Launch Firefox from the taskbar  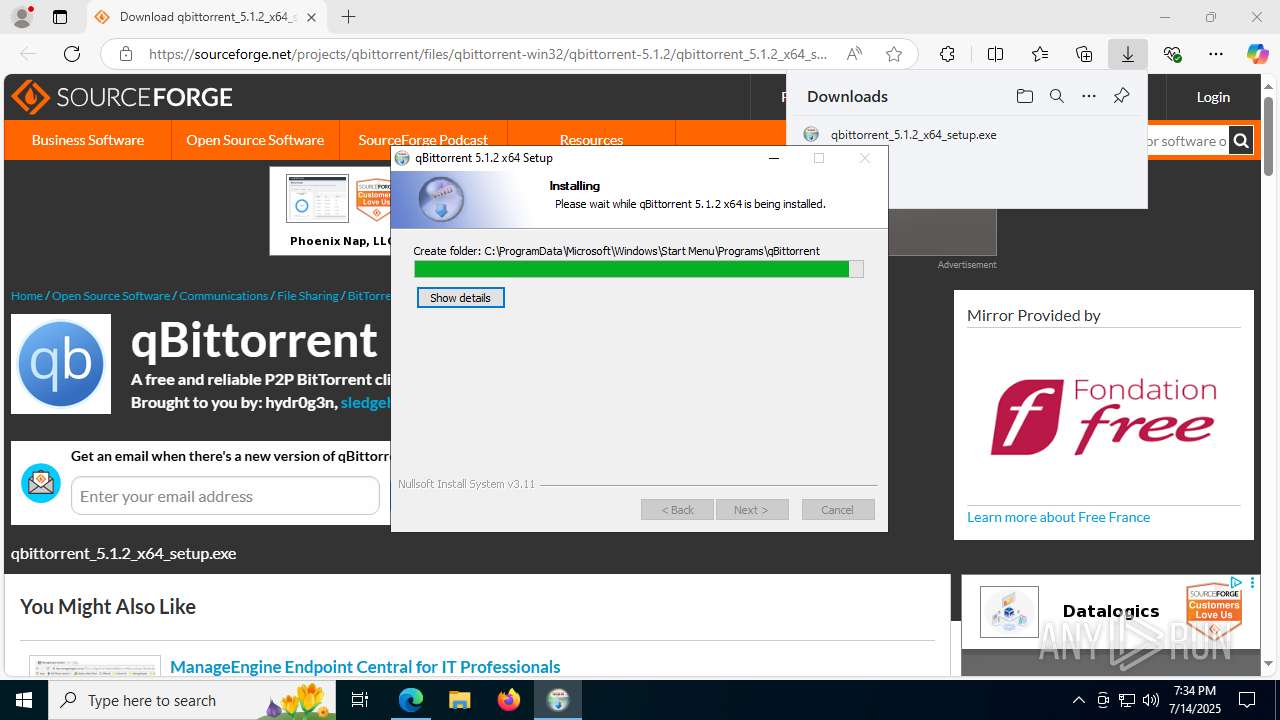(x=509, y=700)
